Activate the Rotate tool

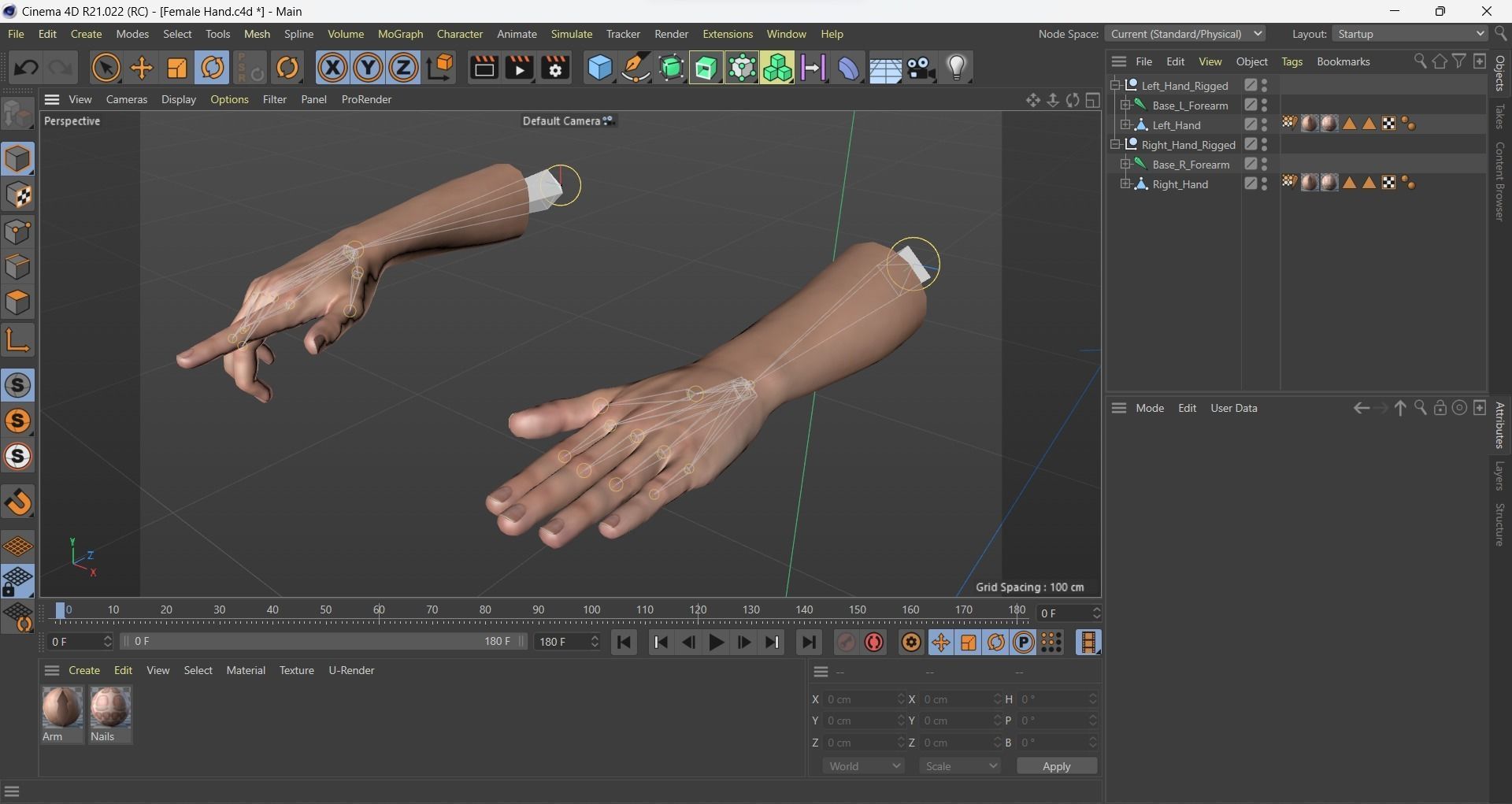[x=213, y=68]
